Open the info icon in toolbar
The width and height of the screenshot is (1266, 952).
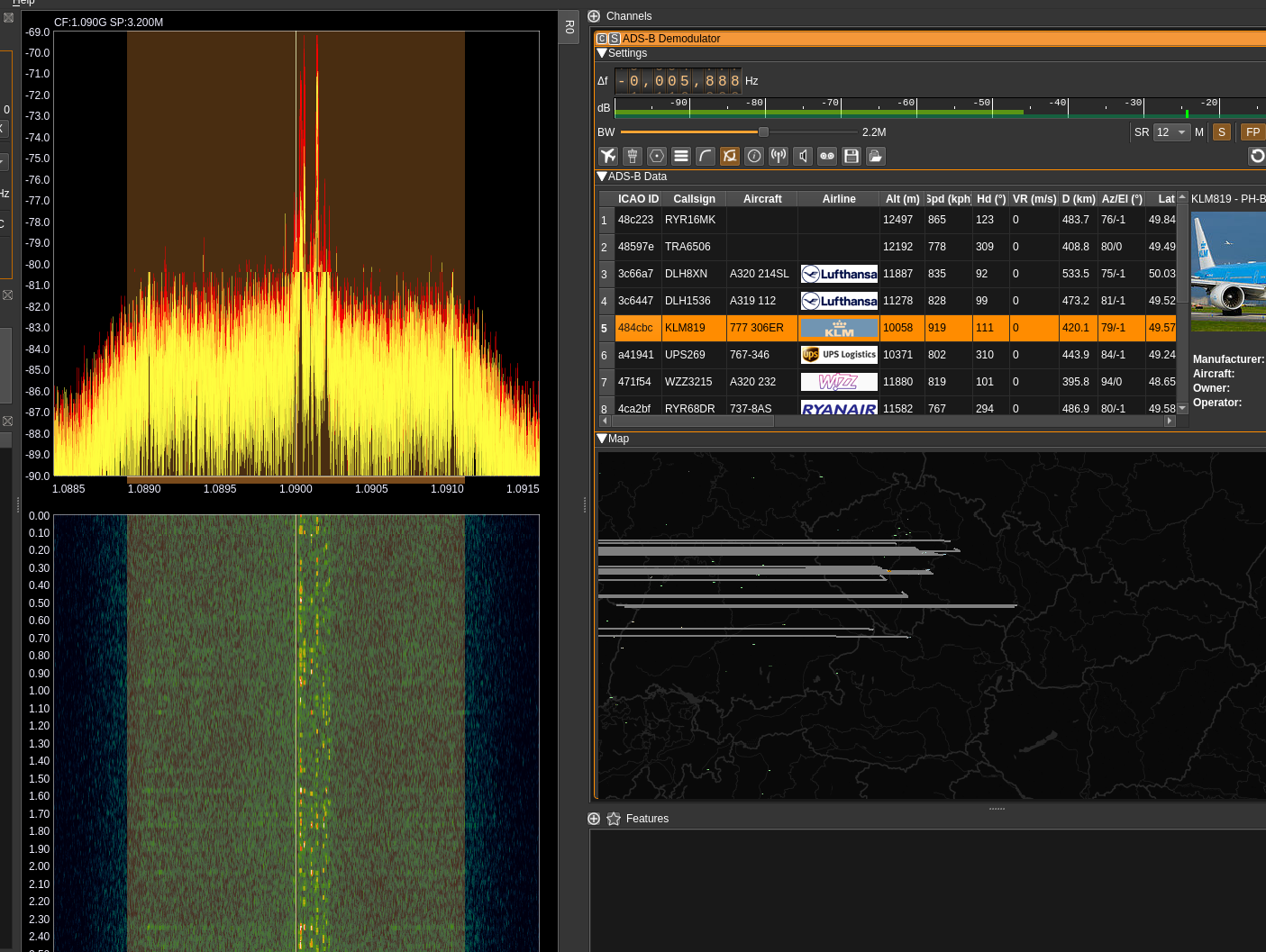[754, 156]
